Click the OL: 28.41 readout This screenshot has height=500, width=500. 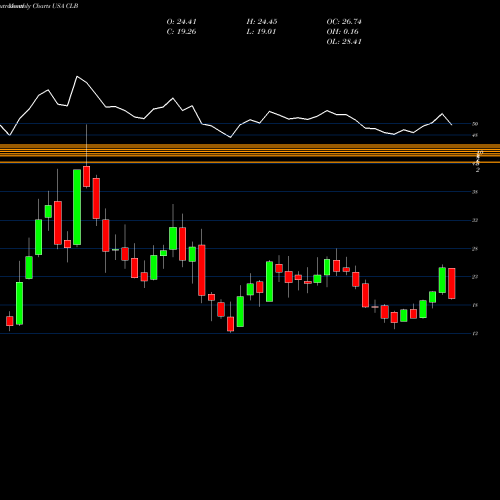pyautogui.click(x=344, y=42)
